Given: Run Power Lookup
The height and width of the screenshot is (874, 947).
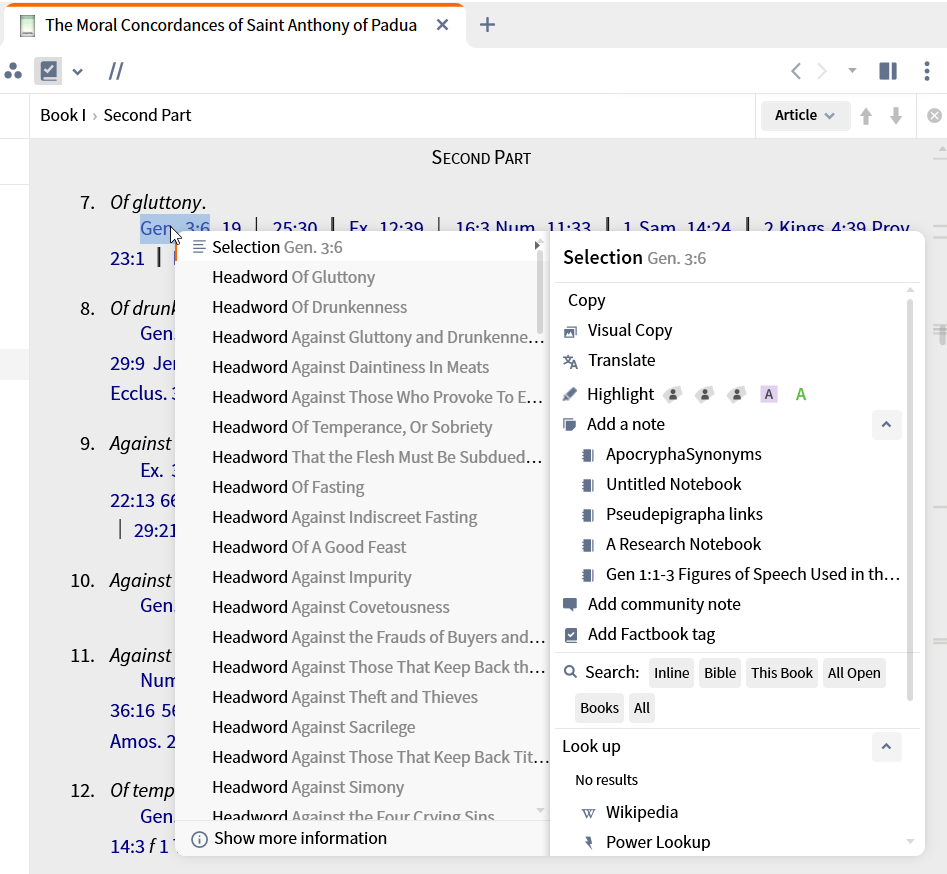Looking at the screenshot, I should click(658, 843).
